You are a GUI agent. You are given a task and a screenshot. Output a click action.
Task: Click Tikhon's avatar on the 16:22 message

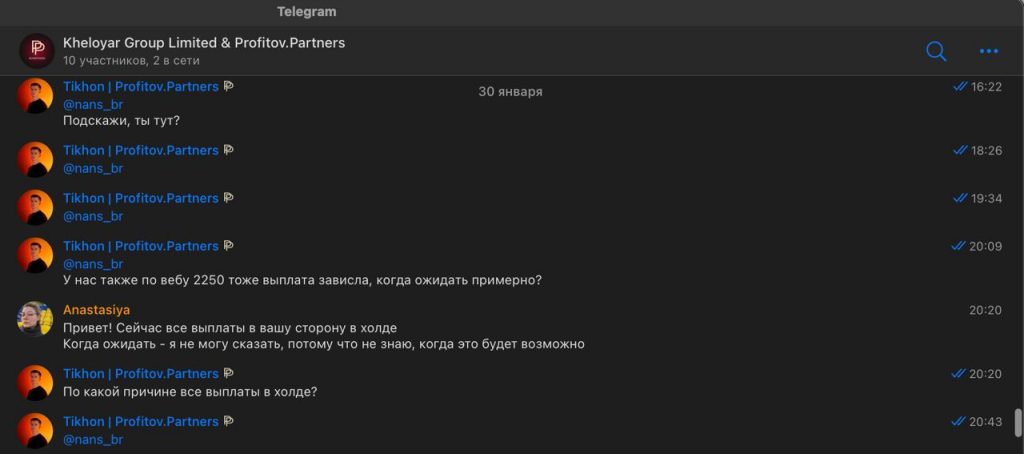pyautogui.click(x=35, y=96)
